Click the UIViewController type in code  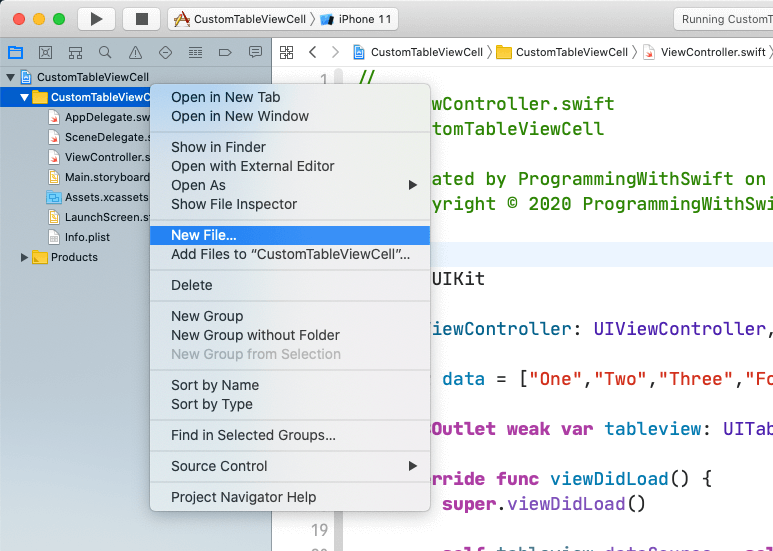679,329
